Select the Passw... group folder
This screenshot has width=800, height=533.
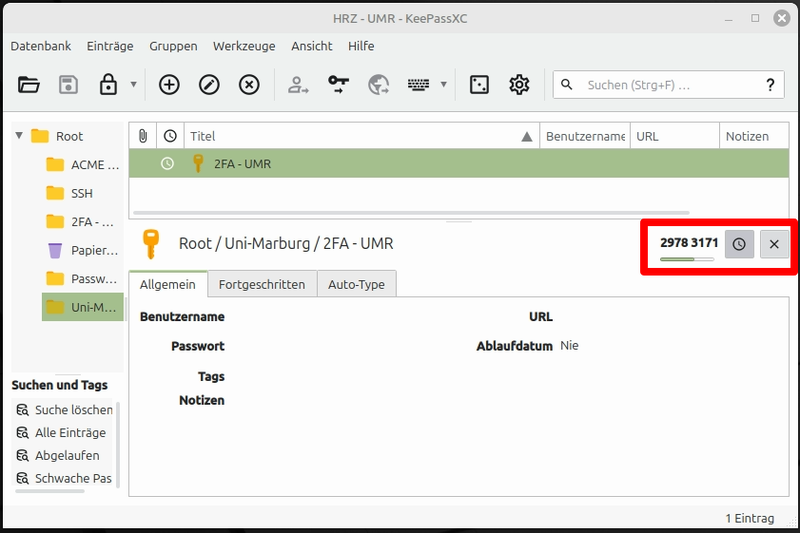coord(83,279)
